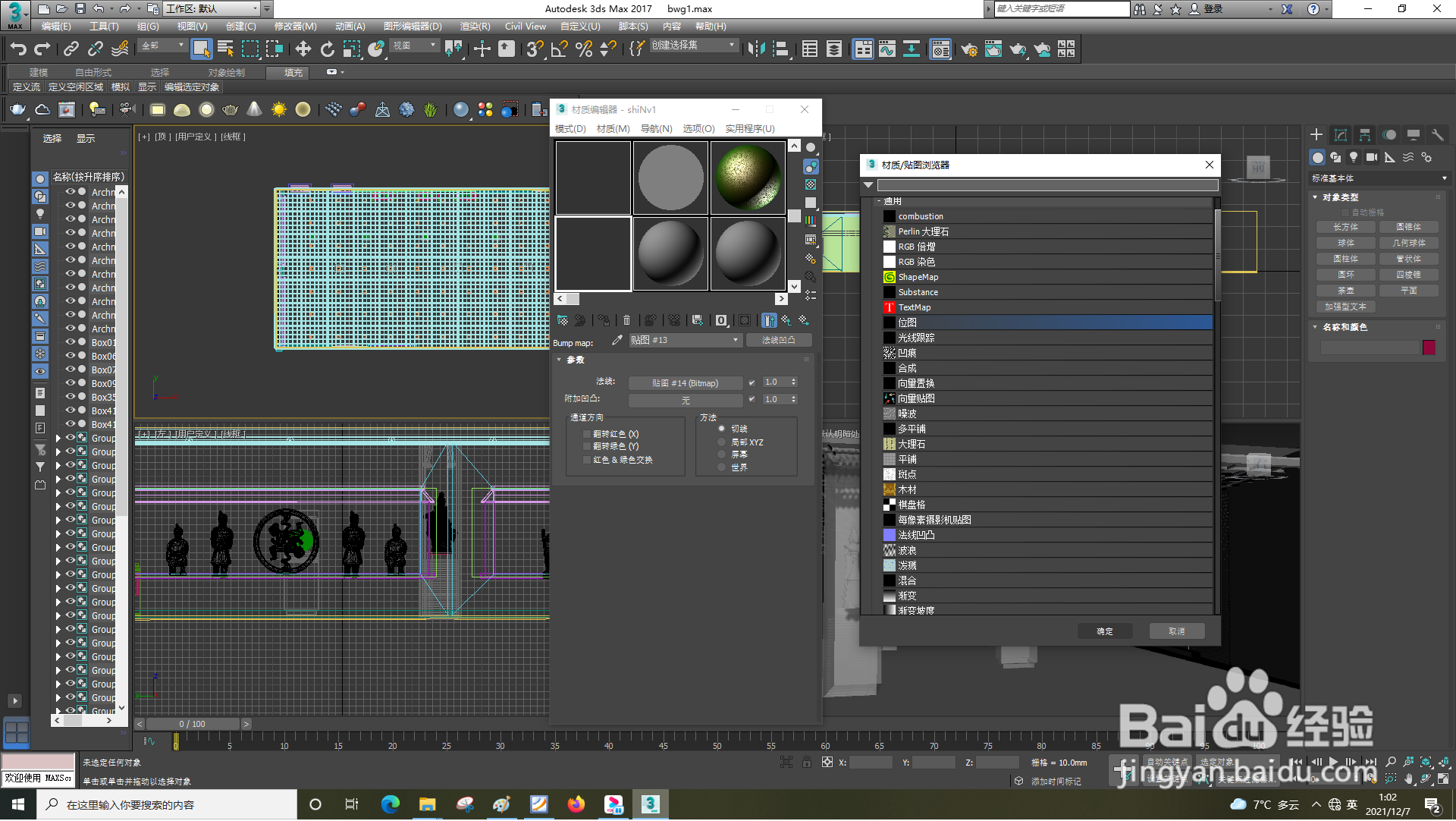
Task: Open the Utilities wrench panel
Action: click(1437, 135)
